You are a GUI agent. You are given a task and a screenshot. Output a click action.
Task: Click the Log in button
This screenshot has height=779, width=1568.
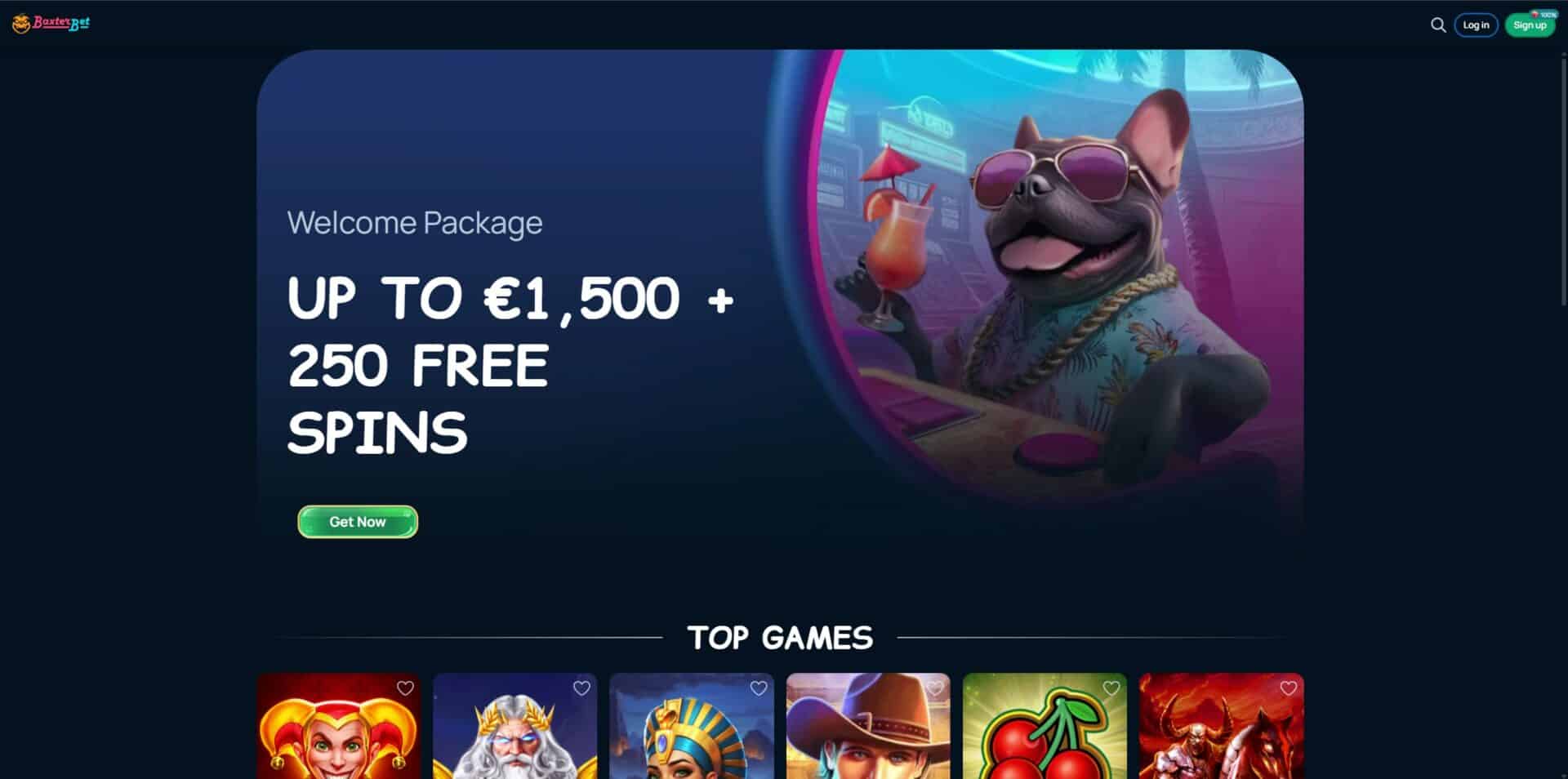[x=1476, y=25]
